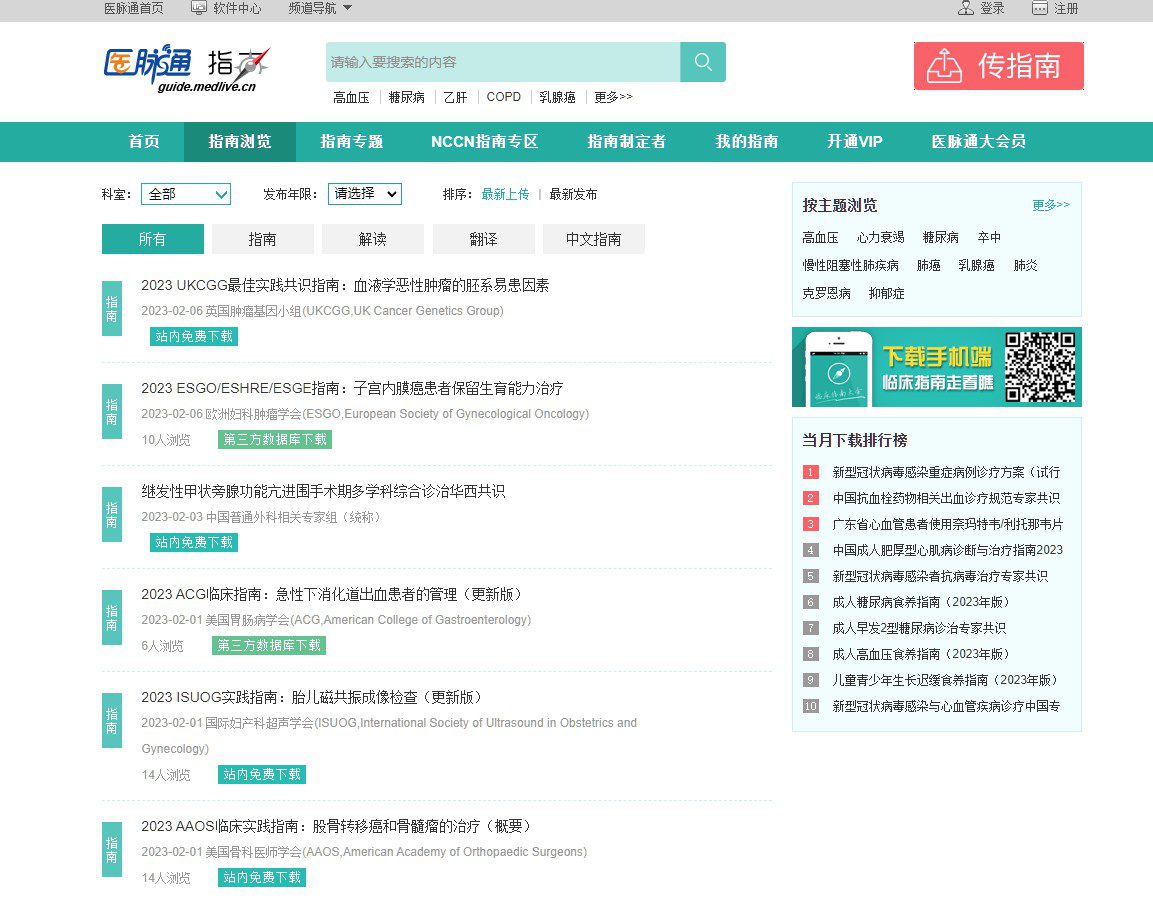1153x900 pixels.
Task: Open 2023 UKCGG最佳实践共识指南 title
Action: 345,285
